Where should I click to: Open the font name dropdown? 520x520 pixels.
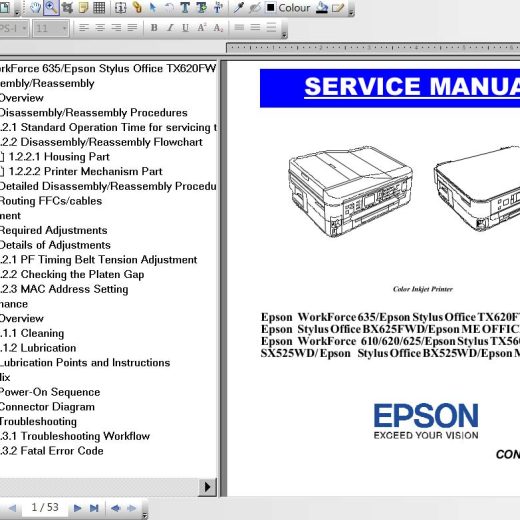(x=13, y=28)
